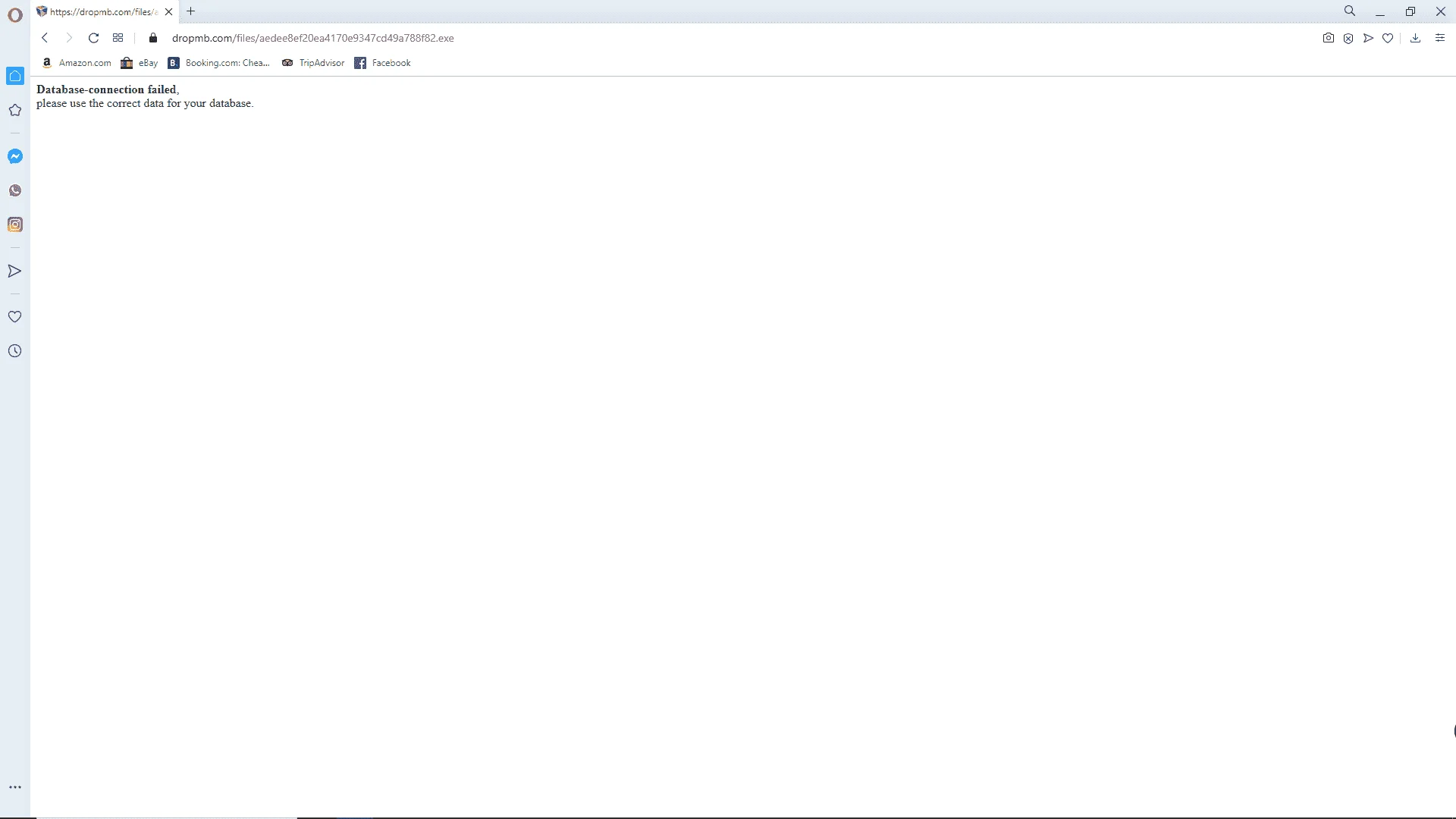Image resolution: width=1456 pixels, height=819 pixels.
Task: Open Instagram in sidebar
Action: 15,224
